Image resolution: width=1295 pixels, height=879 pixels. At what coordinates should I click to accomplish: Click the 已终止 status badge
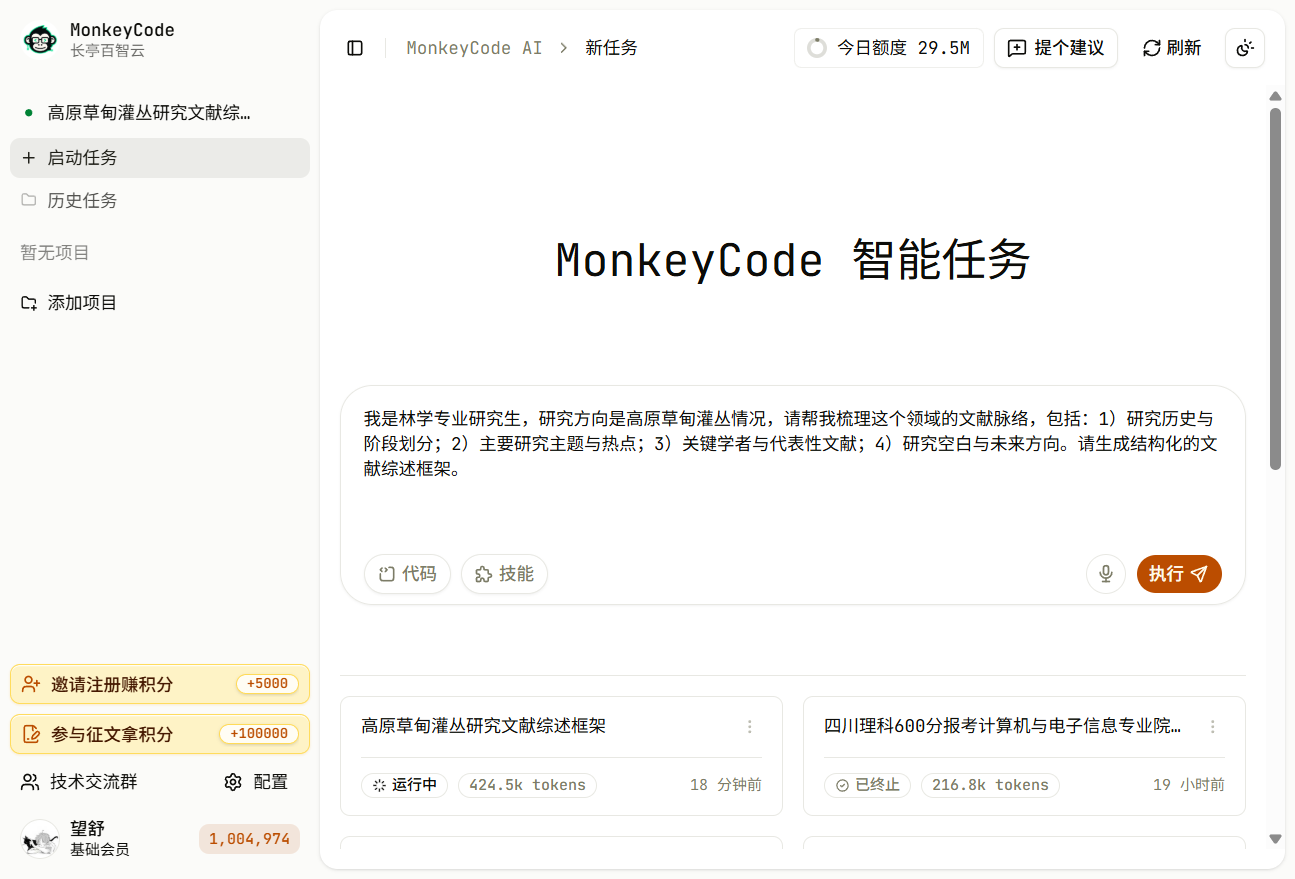[x=867, y=785]
